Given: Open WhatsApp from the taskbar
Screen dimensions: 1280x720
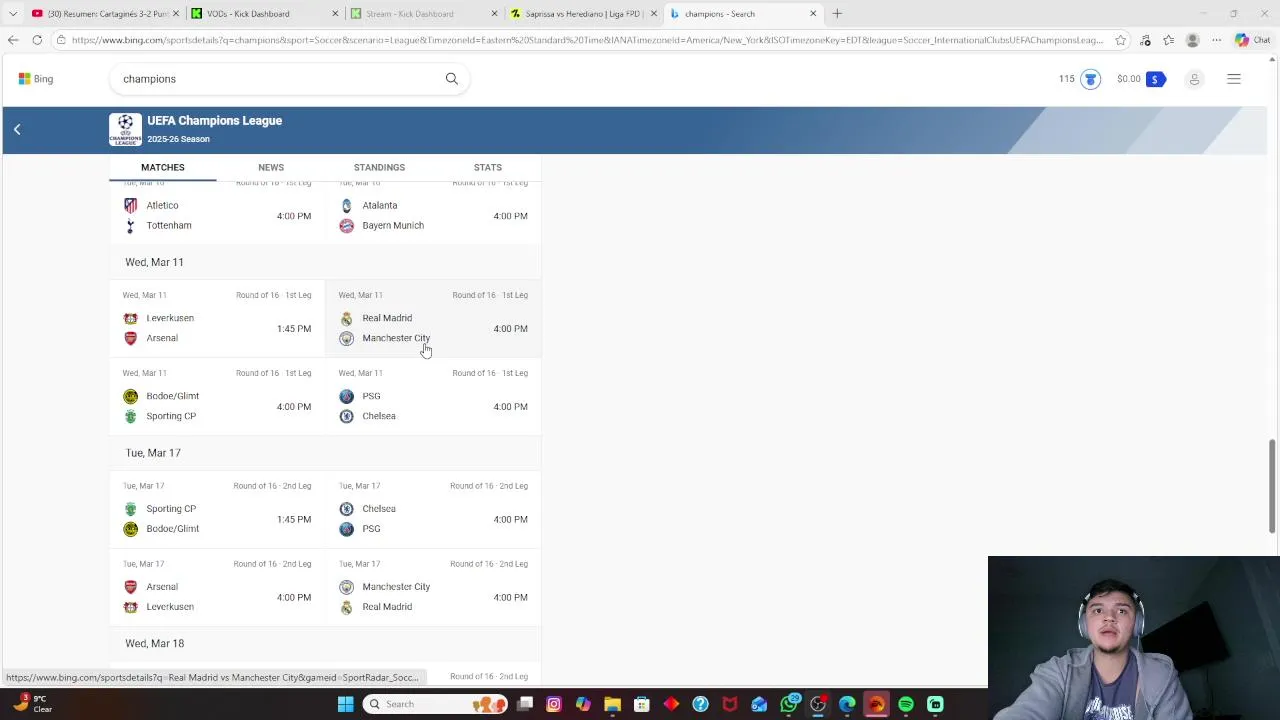Looking at the screenshot, I should click(x=789, y=704).
